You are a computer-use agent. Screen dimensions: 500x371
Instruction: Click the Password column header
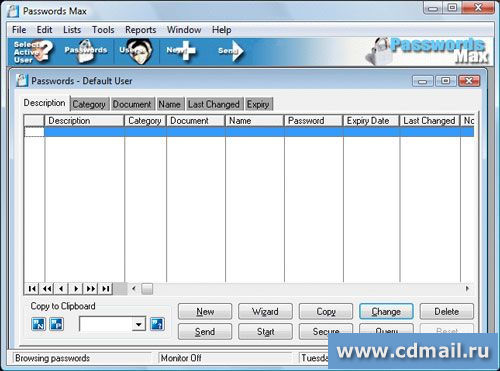[314, 121]
